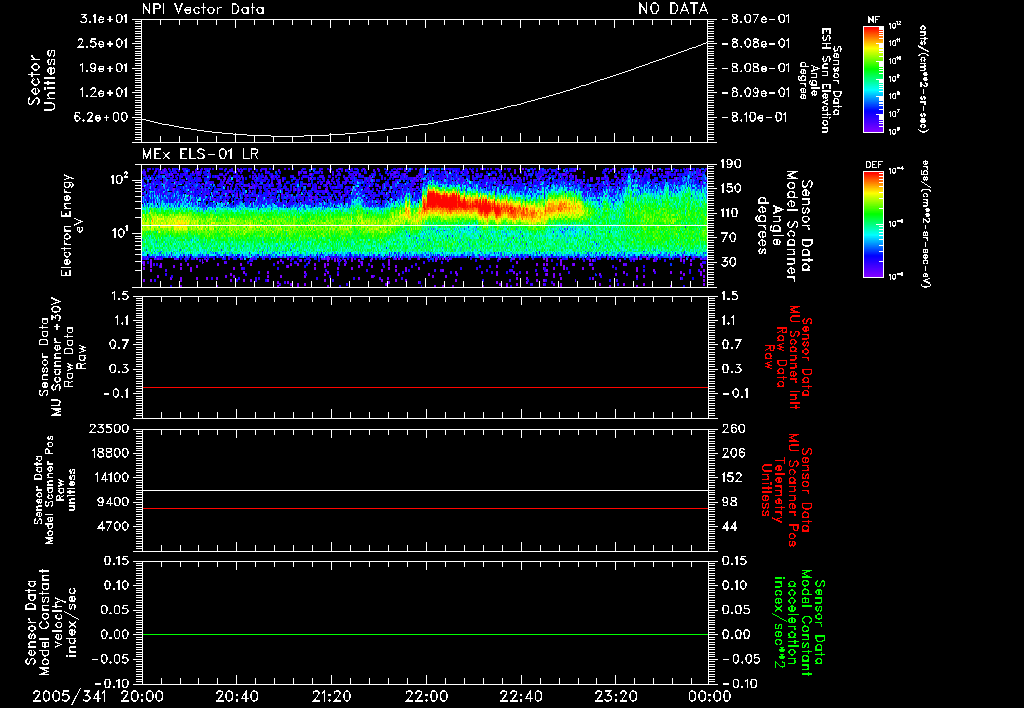Select the 'MEx ELS-01 LR' panel title

point(200,154)
